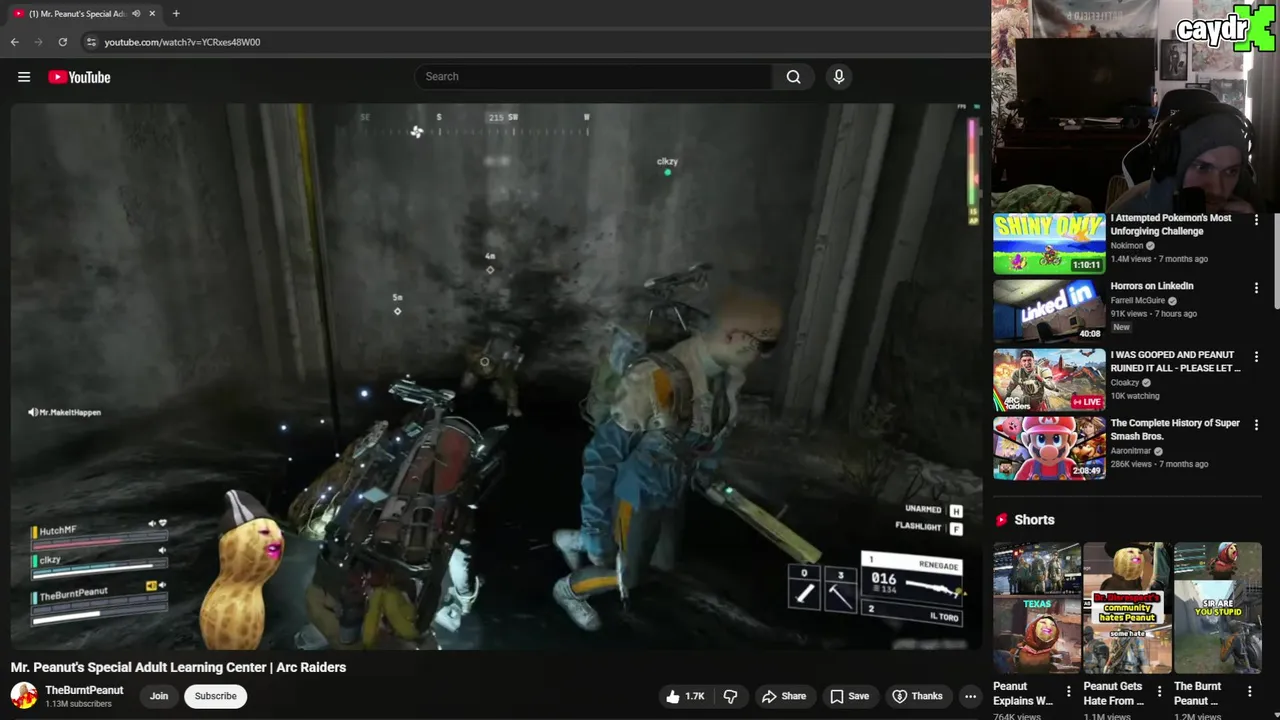Click the LIVE badge on Cloakzy thumbnail
This screenshot has height=720, width=1280.
1087,402
